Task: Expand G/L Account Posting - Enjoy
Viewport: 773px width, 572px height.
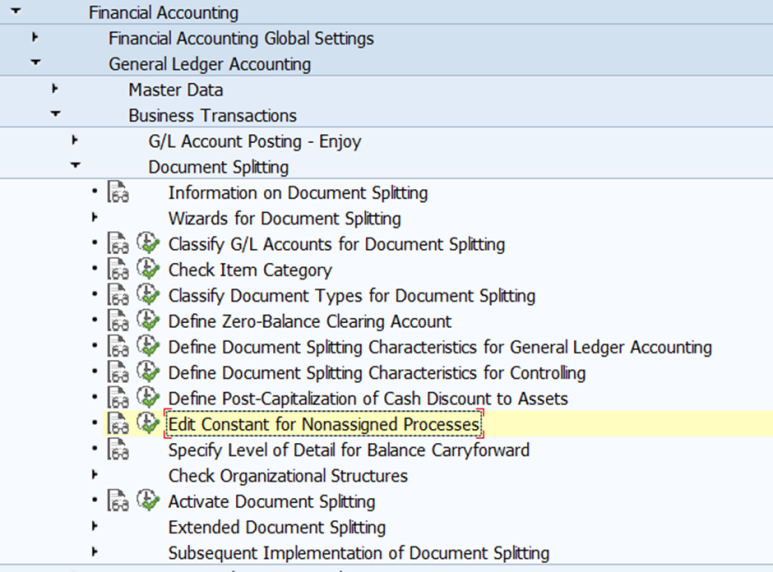Action: point(74,140)
